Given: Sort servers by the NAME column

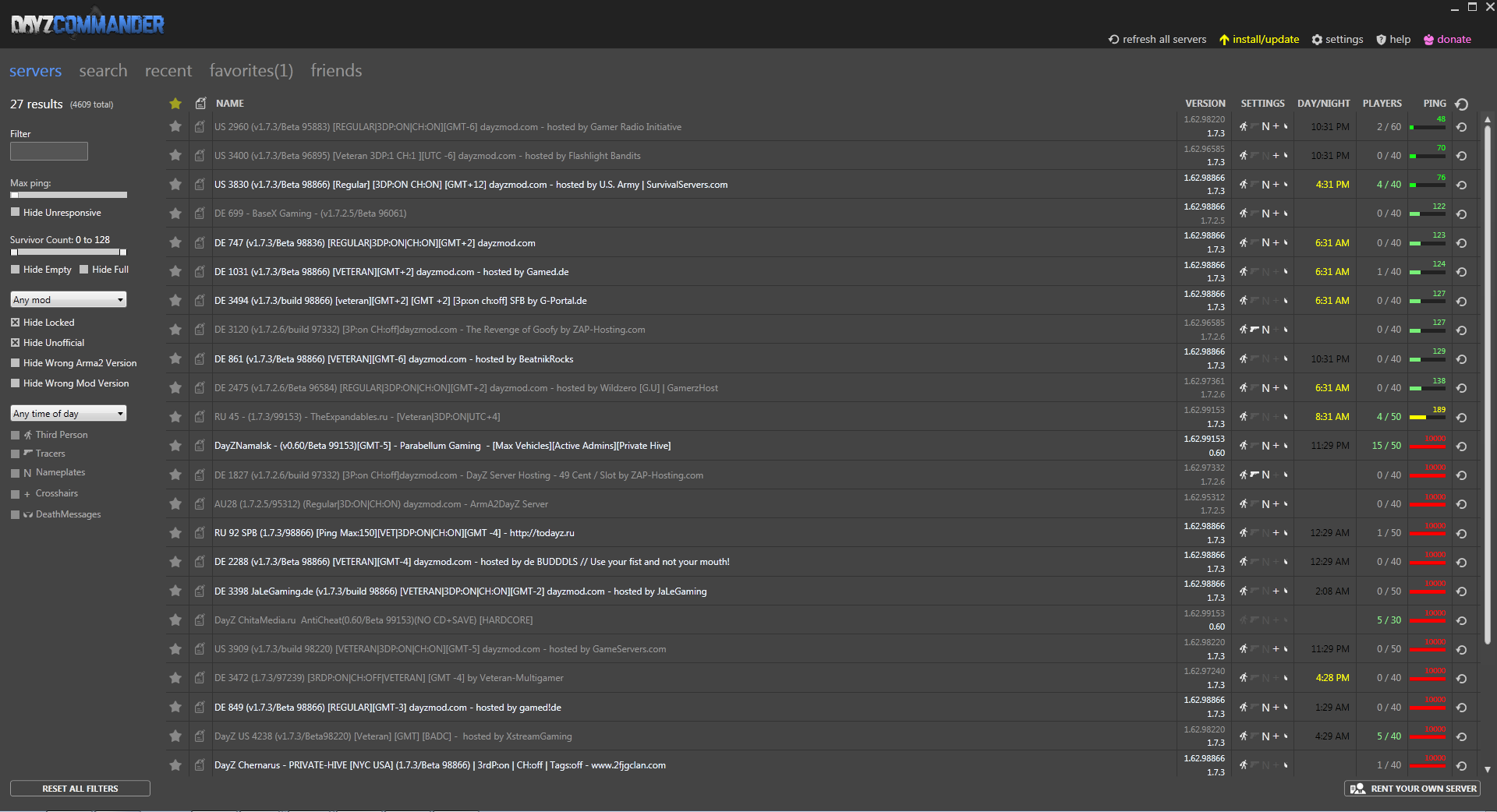Looking at the screenshot, I should coord(230,104).
